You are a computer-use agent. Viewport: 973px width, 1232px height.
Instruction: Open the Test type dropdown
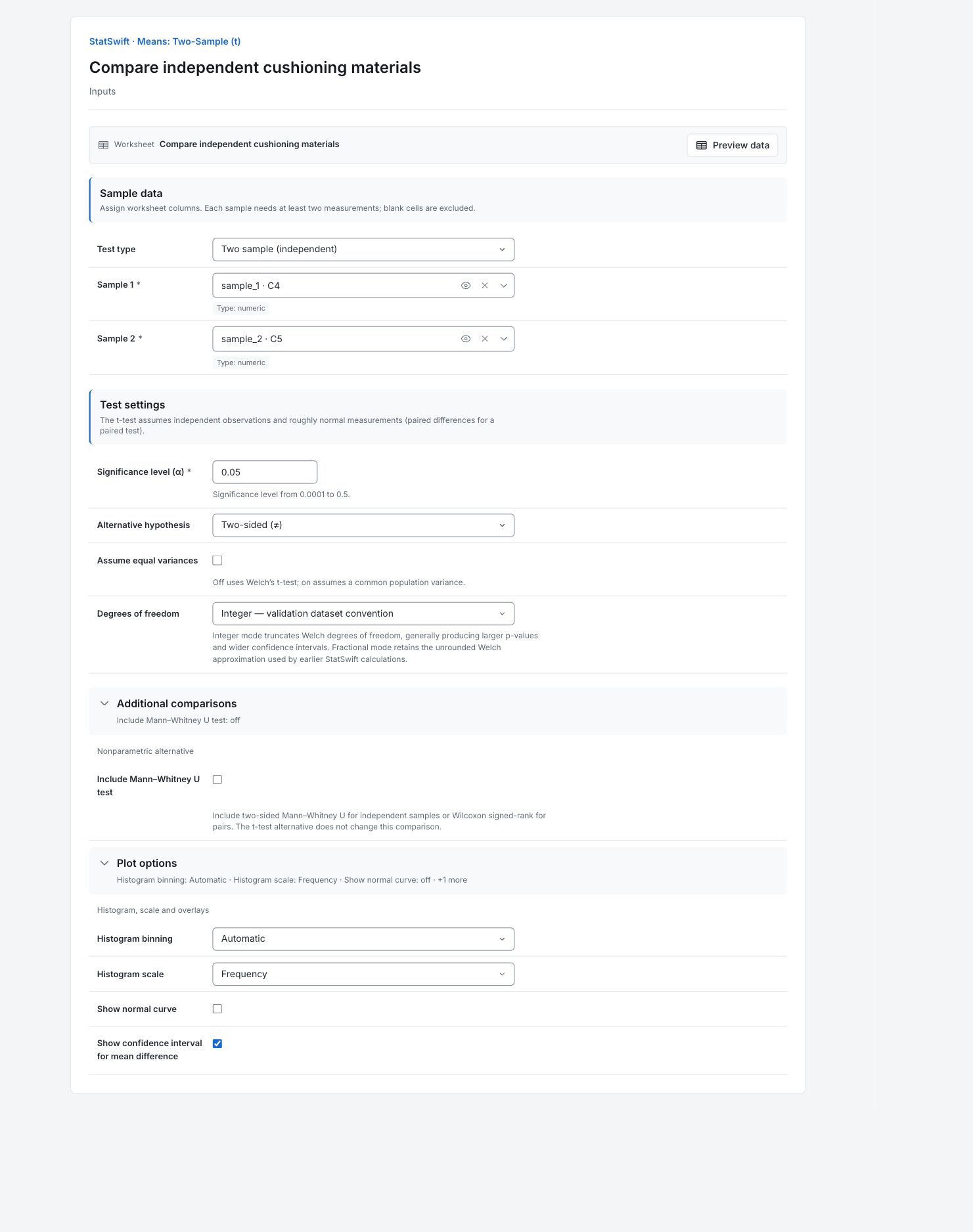tap(363, 250)
